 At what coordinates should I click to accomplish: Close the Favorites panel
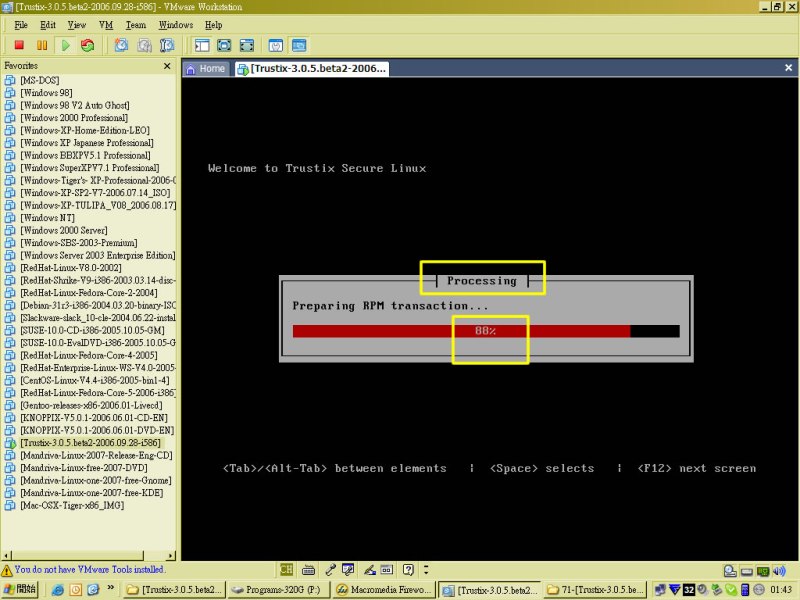coord(167,66)
